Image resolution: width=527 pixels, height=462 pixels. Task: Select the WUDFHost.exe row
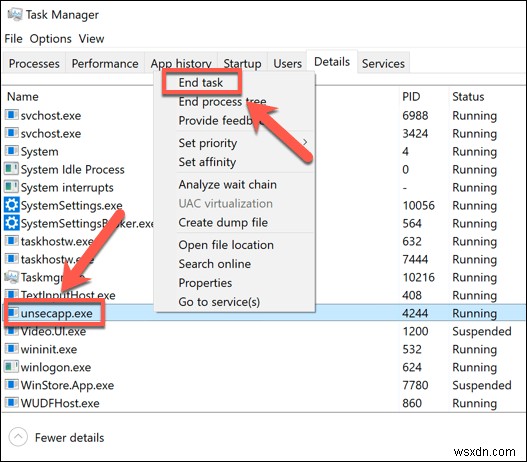(264, 403)
